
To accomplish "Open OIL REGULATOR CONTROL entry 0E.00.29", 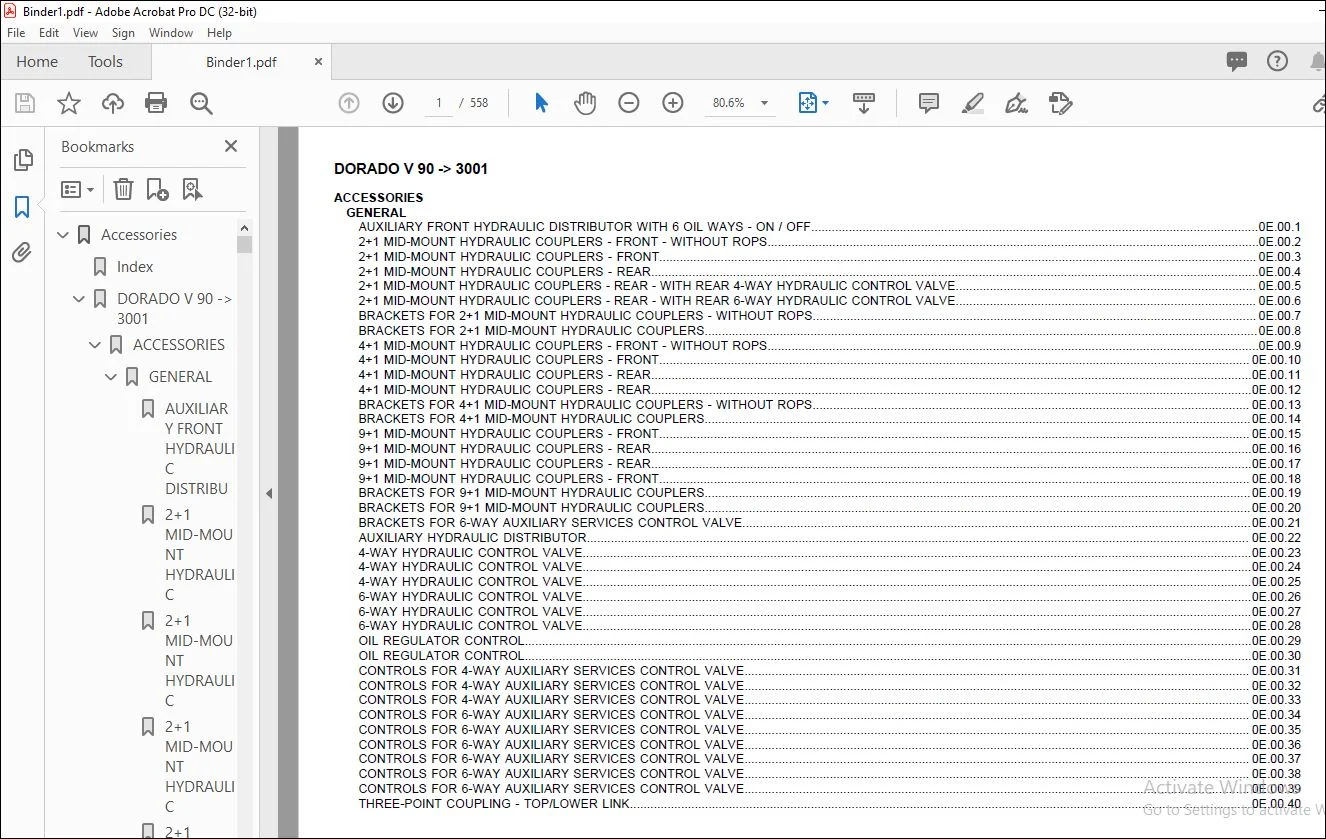I will pos(830,641).
